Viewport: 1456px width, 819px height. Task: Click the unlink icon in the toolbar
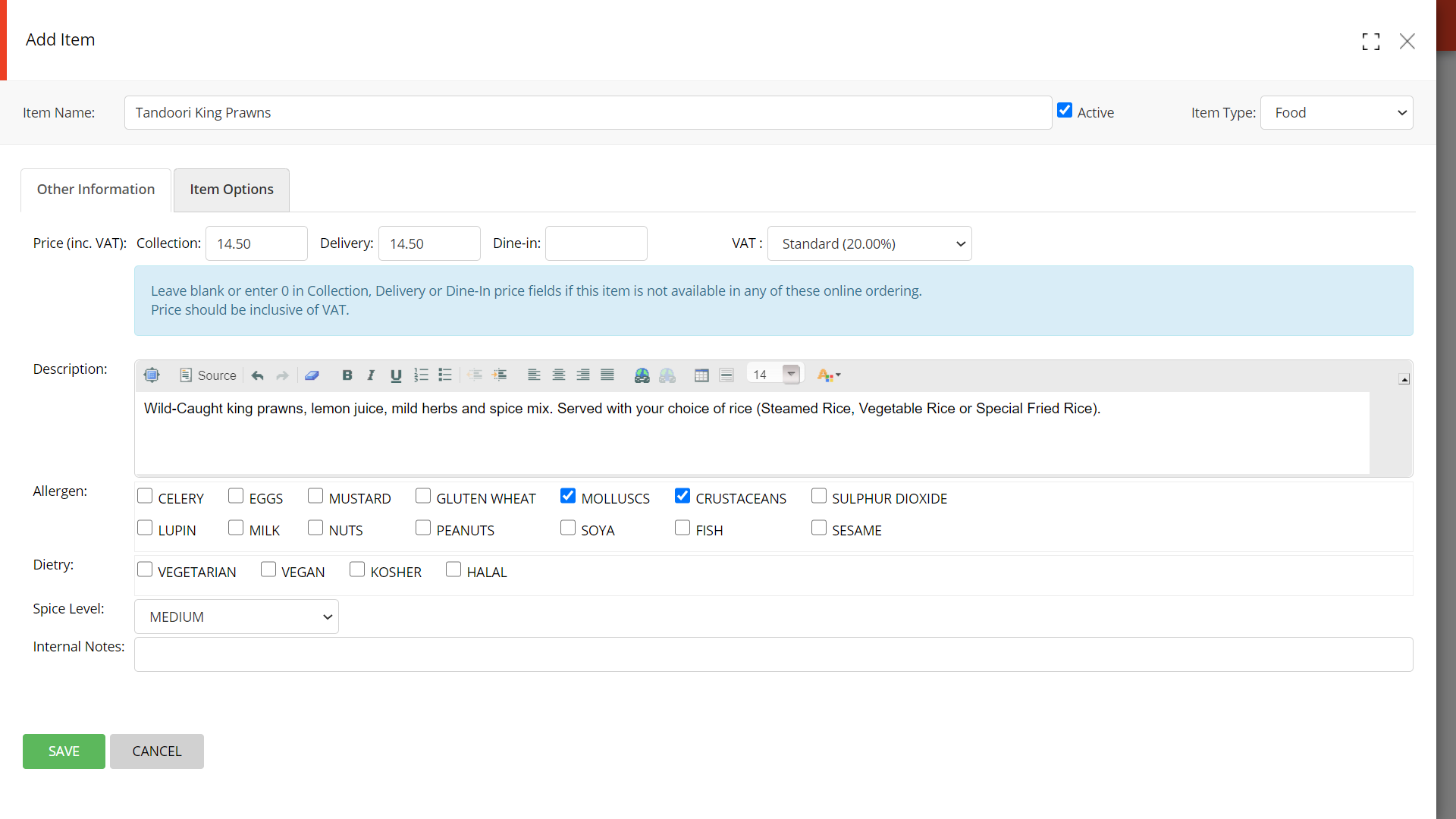pos(667,375)
